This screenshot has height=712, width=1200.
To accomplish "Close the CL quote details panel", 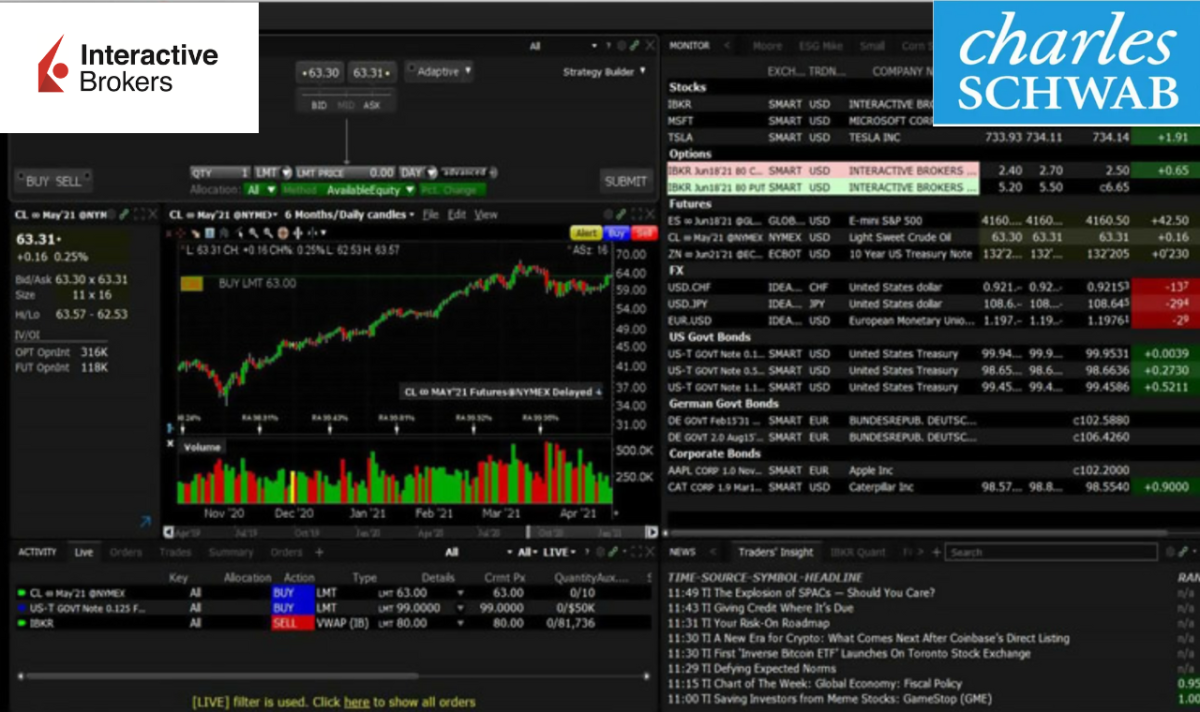I will [x=152, y=214].
